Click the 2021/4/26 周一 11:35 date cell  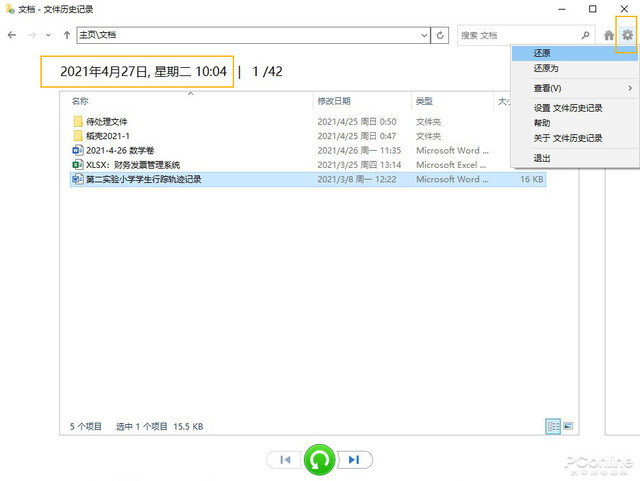359,151
